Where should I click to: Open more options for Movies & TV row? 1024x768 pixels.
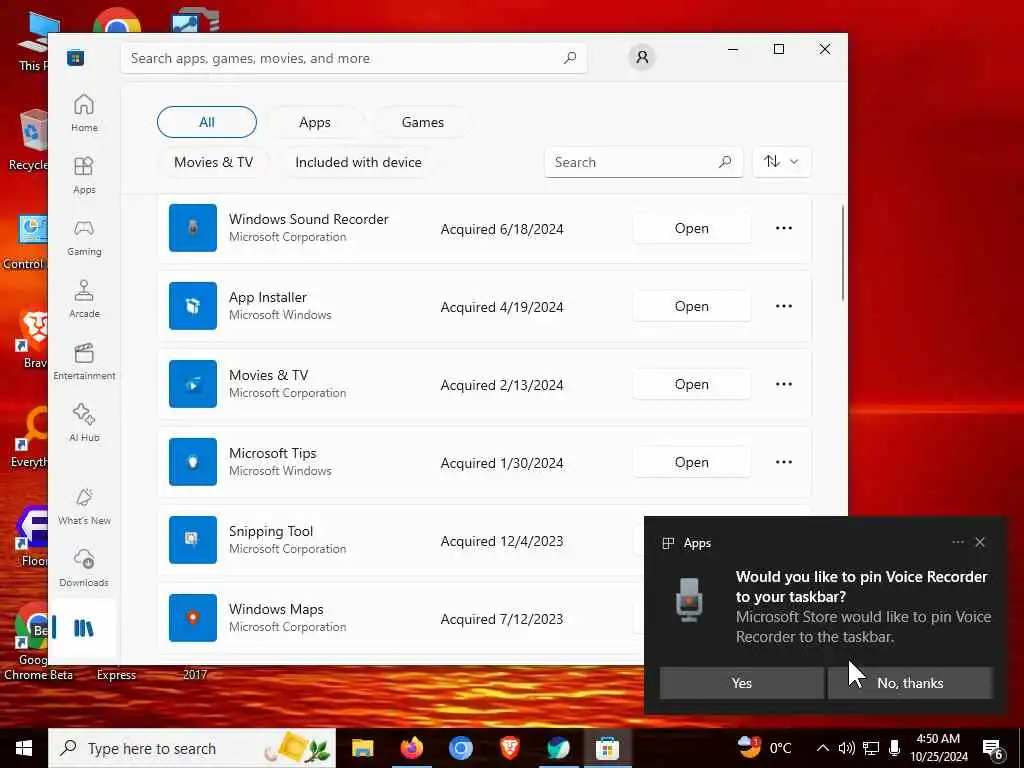[784, 384]
